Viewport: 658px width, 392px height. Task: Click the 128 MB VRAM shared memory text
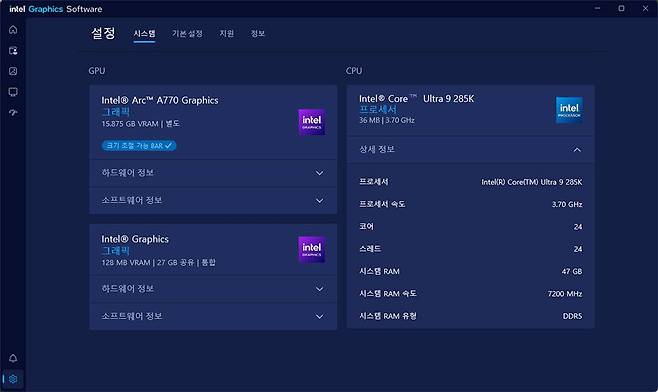[159, 263]
